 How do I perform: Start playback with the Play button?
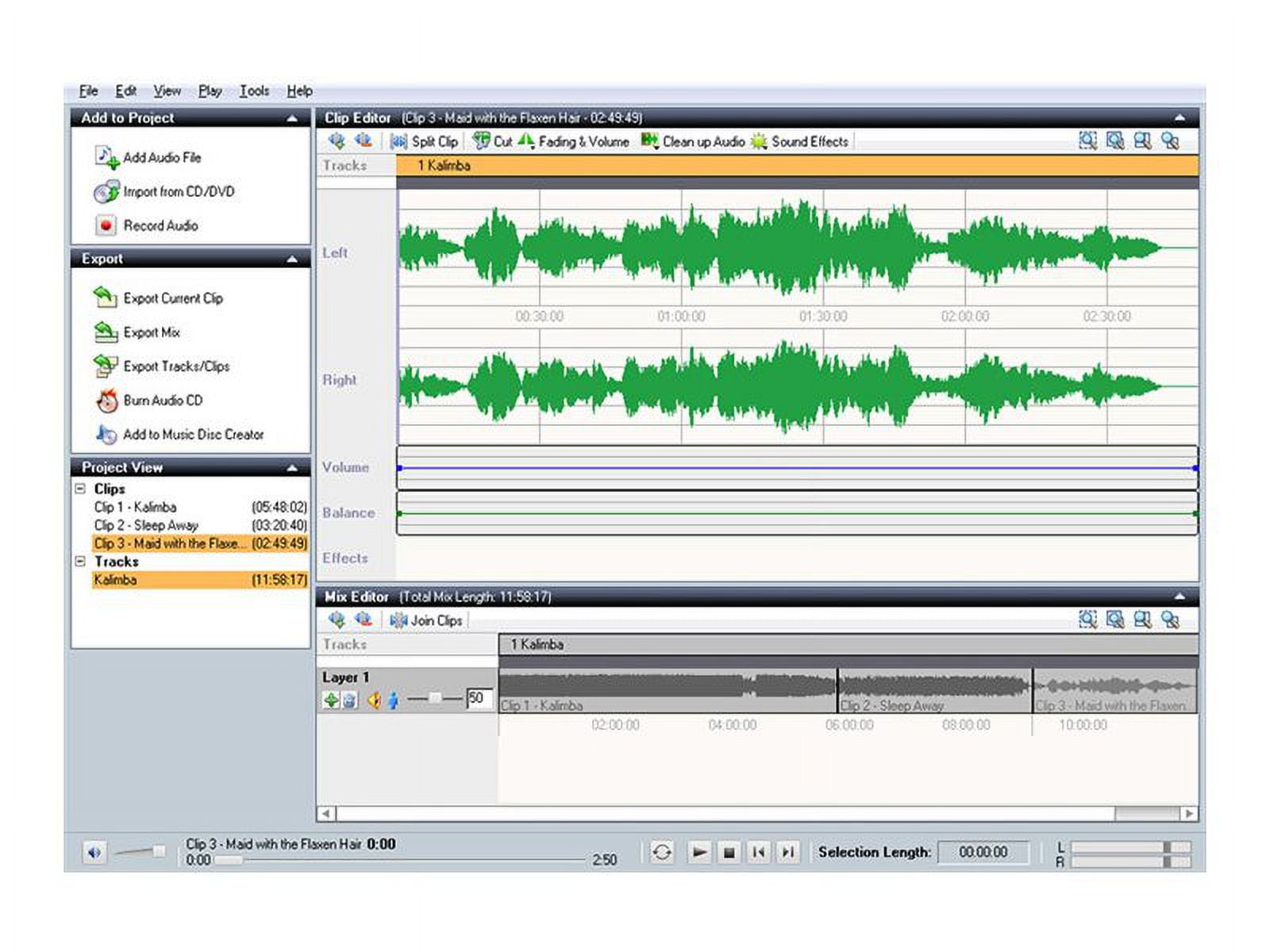[x=698, y=852]
